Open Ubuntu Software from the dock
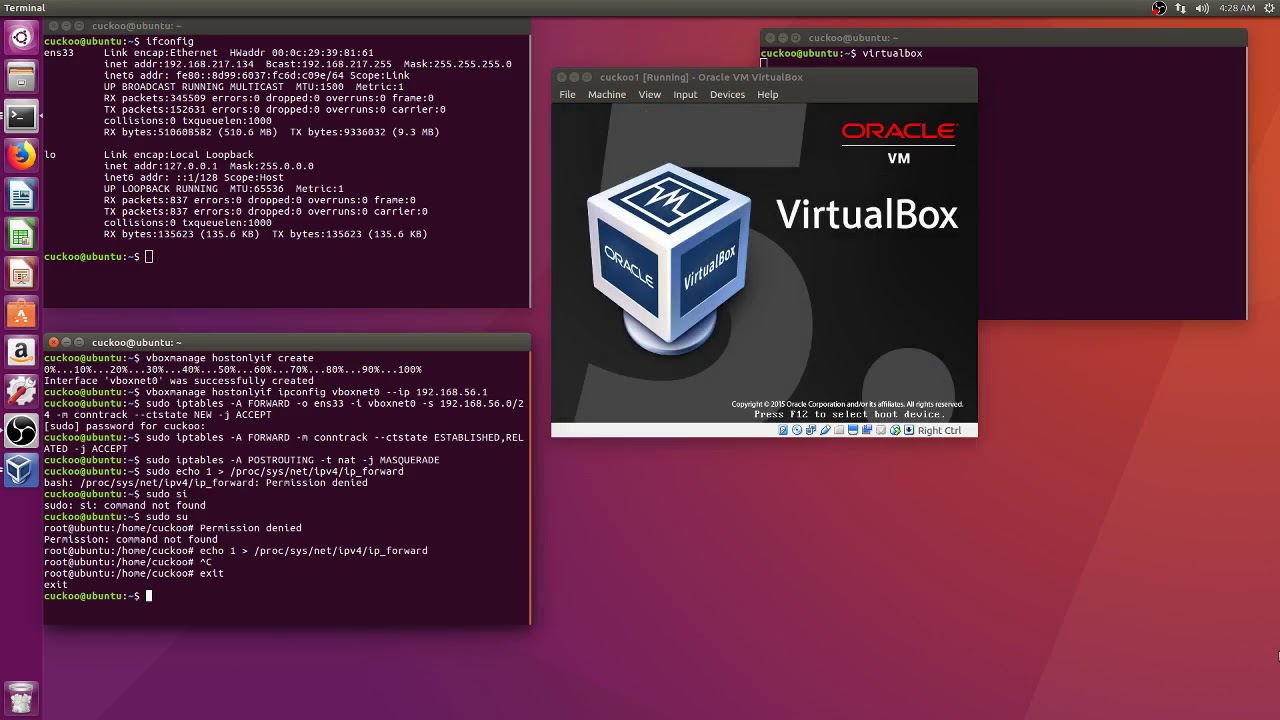 point(21,313)
